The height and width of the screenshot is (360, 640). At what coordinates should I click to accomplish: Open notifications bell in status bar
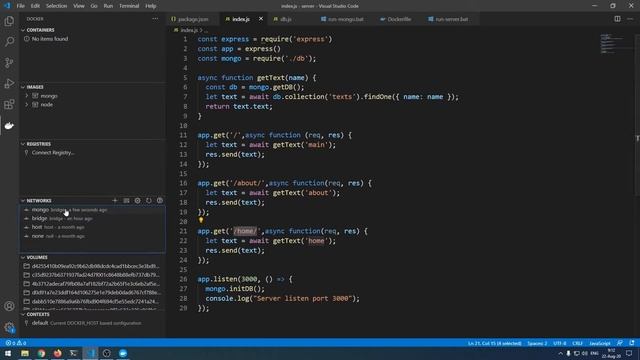point(631,343)
